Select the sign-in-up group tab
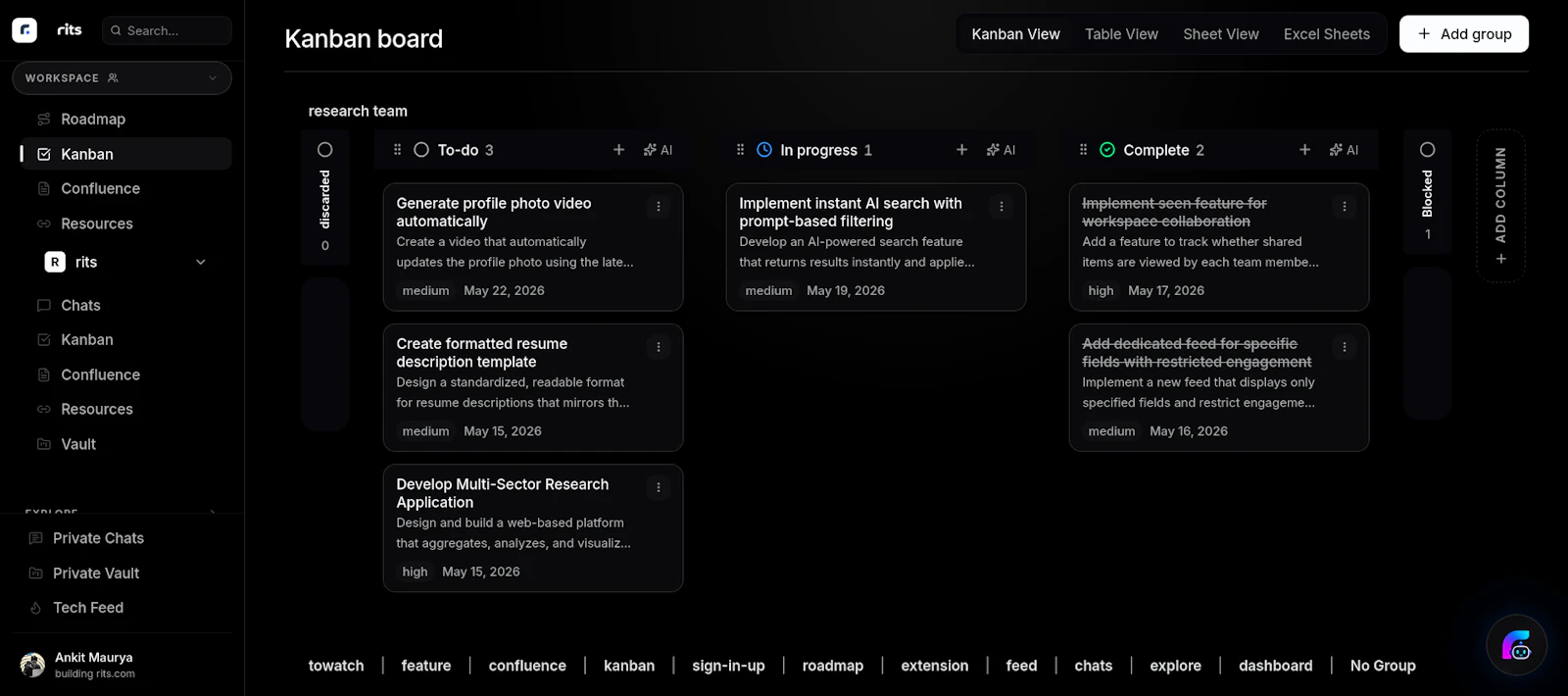The width and height of the screenshot is (1568, 696). 728,666
